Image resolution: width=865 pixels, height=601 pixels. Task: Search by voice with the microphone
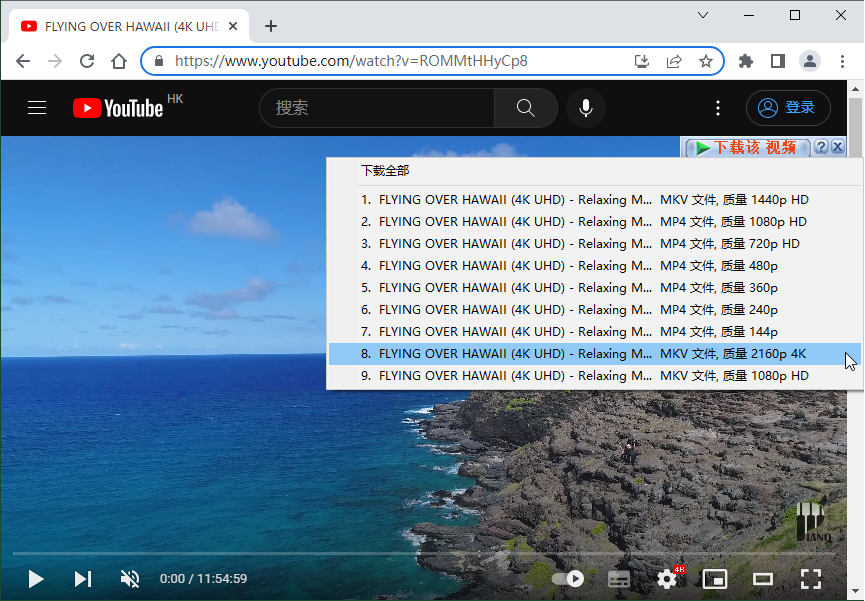coord(586,108)
